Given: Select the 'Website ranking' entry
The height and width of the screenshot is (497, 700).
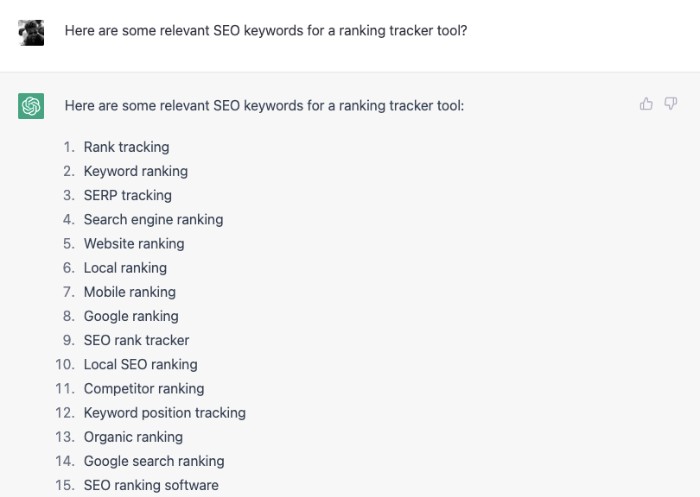Looking at the screenshot, I should (x=134, y=243).
